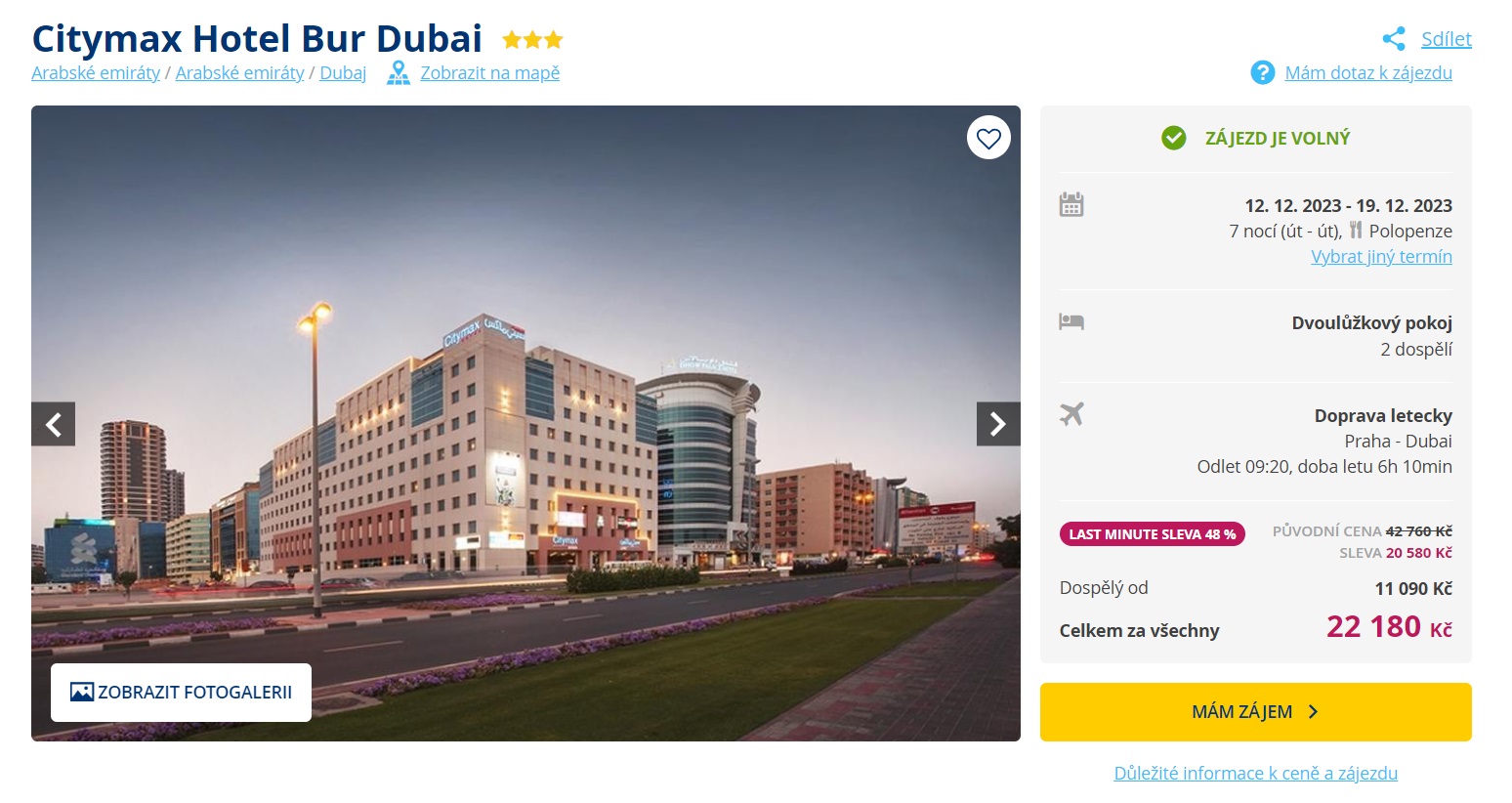Click the airplane transport icon
1512x803 pixels.
[x=1071, y=413]
